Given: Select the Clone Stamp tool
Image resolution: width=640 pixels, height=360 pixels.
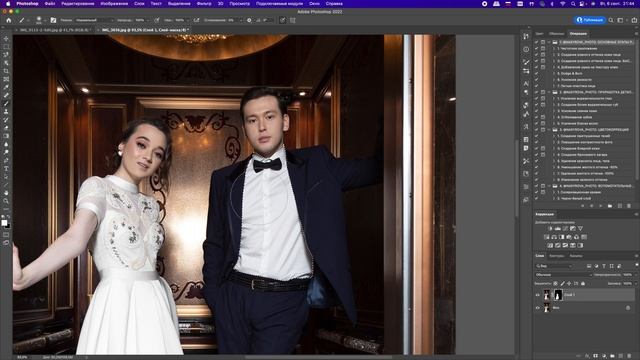Looking at the screenshot, I should [x=6, y=111].
